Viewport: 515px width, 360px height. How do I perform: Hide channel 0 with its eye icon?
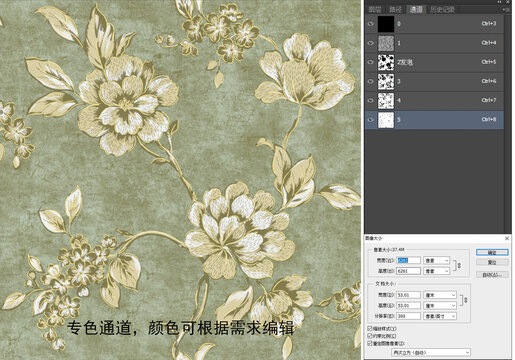coord(370,24)
